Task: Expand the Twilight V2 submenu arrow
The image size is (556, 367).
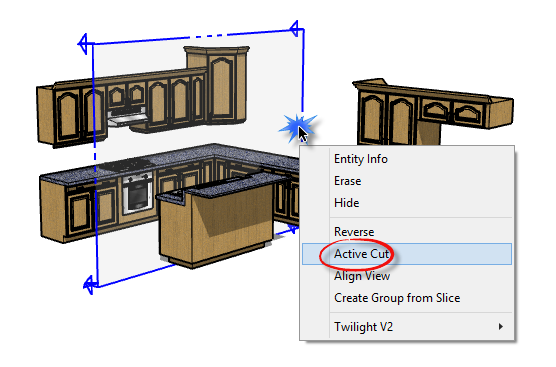Action: click(500, 327)
